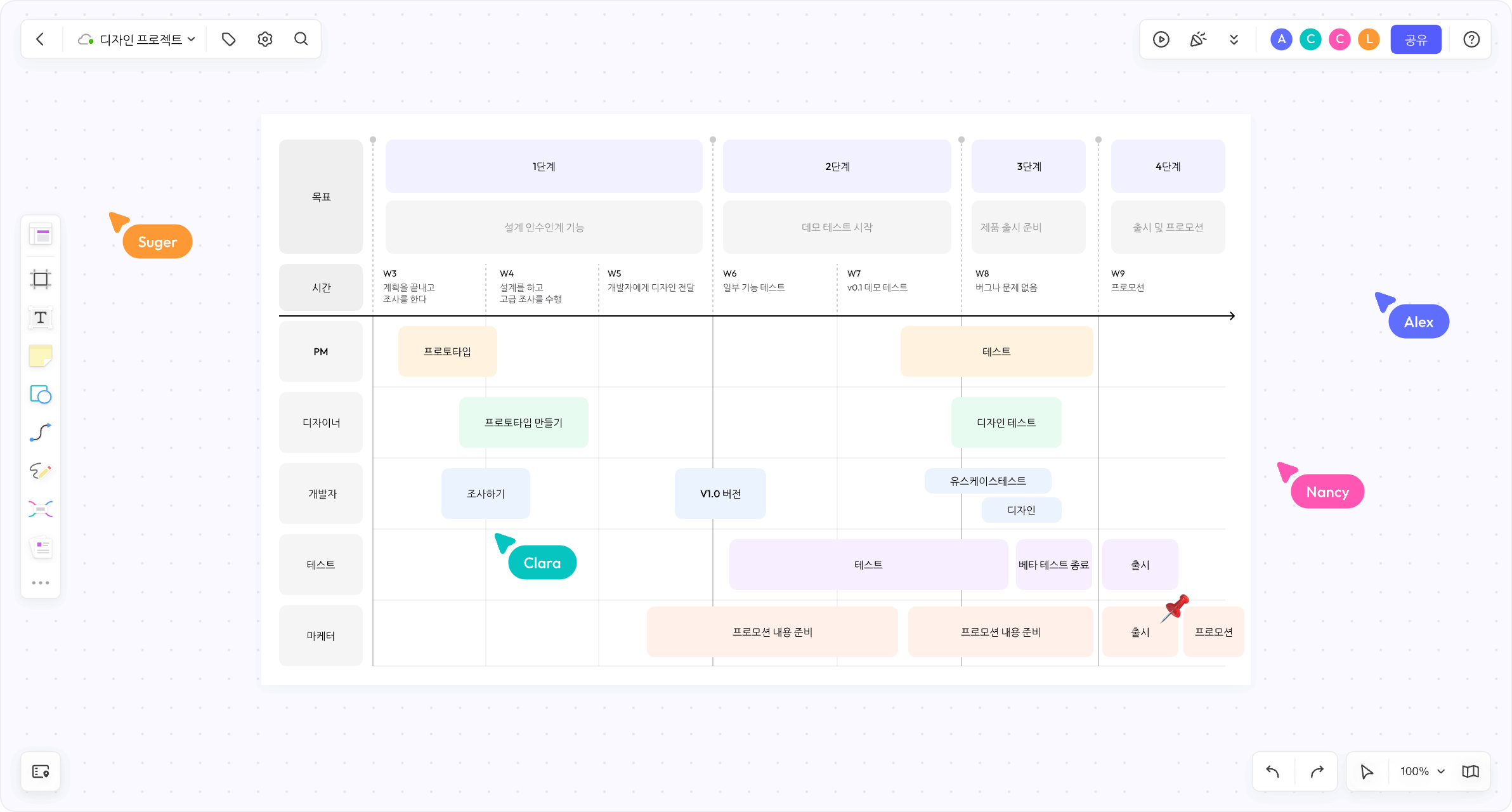
Task: Select the sticky note tool
Action: pos(41,356)
